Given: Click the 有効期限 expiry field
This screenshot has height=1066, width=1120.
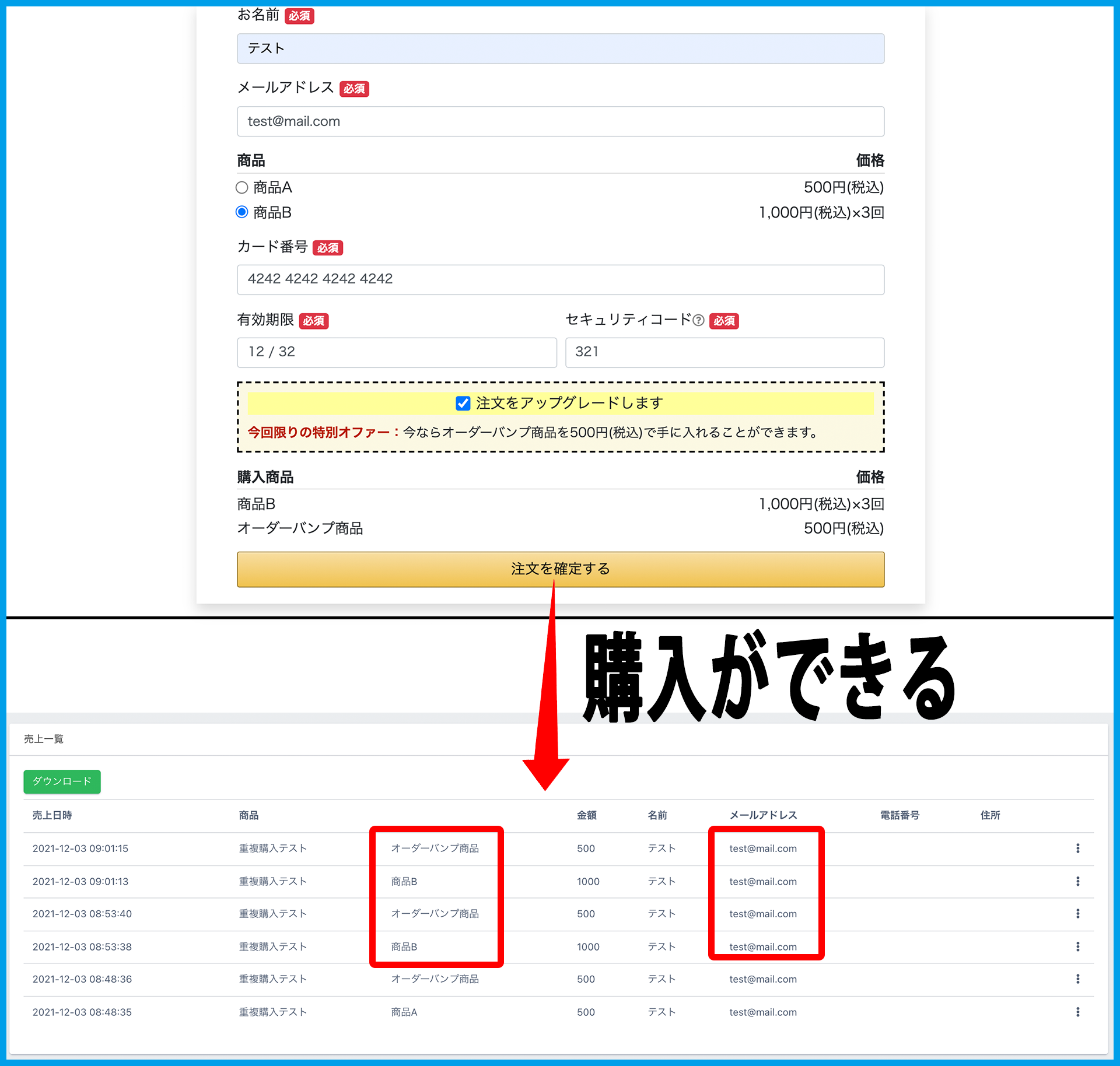Looking at the screenshot, I should (397, 352).
